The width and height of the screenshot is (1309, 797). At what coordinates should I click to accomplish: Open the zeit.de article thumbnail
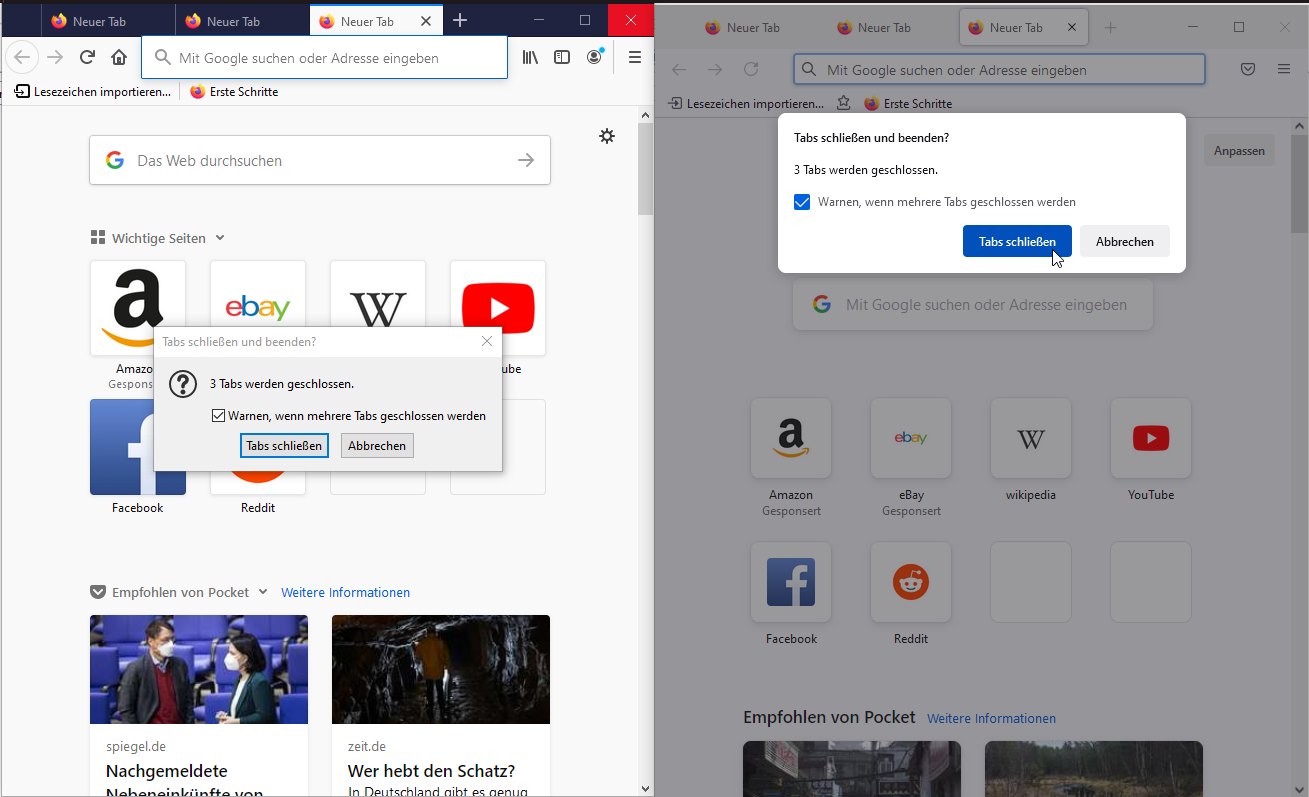coord(441,669)
